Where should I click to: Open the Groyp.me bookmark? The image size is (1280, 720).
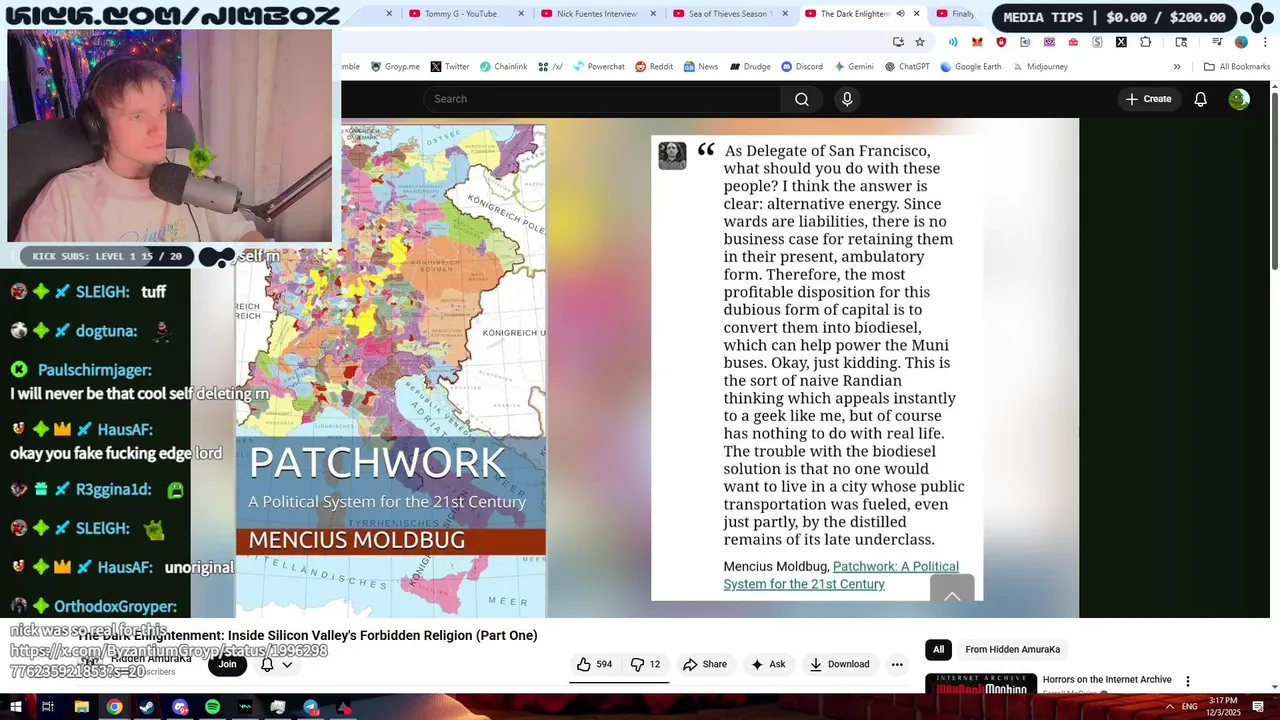395,67
